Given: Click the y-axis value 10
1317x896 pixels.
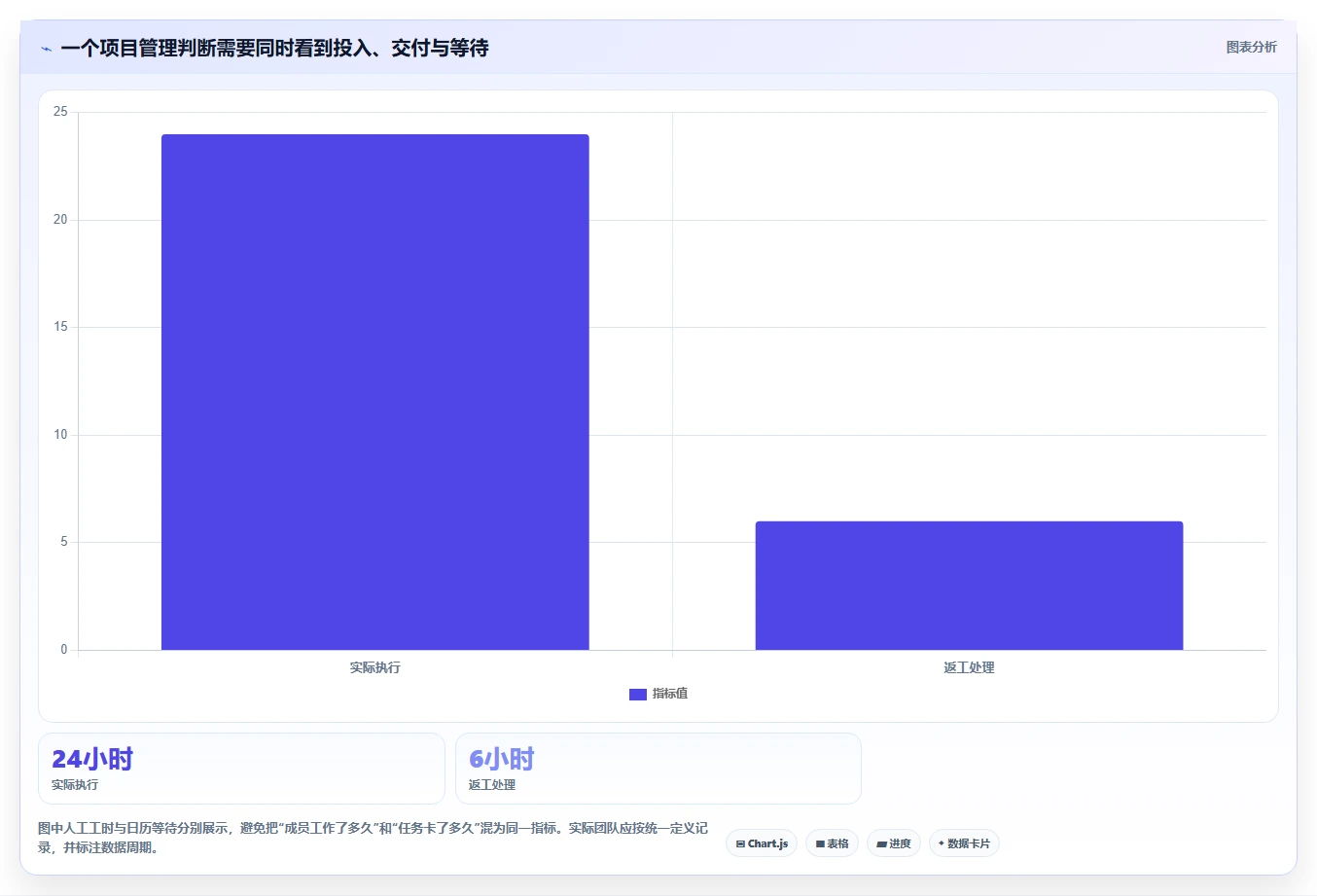Looking at the screenshot, I should coord(60,435).
